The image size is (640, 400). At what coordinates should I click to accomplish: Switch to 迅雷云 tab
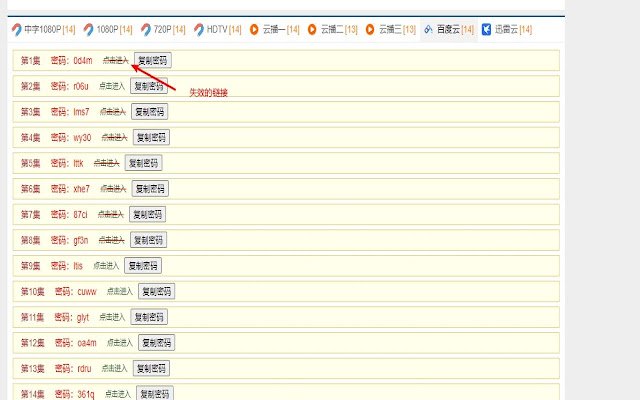[507, 29]
